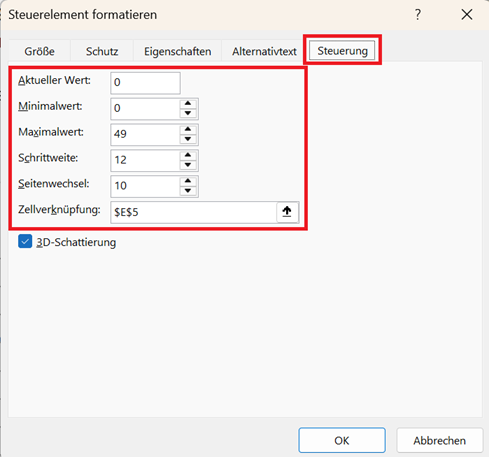Increase Seitenwechsel with the up arrow
This screenshot has width=489, height=457.
pos(188,181)
